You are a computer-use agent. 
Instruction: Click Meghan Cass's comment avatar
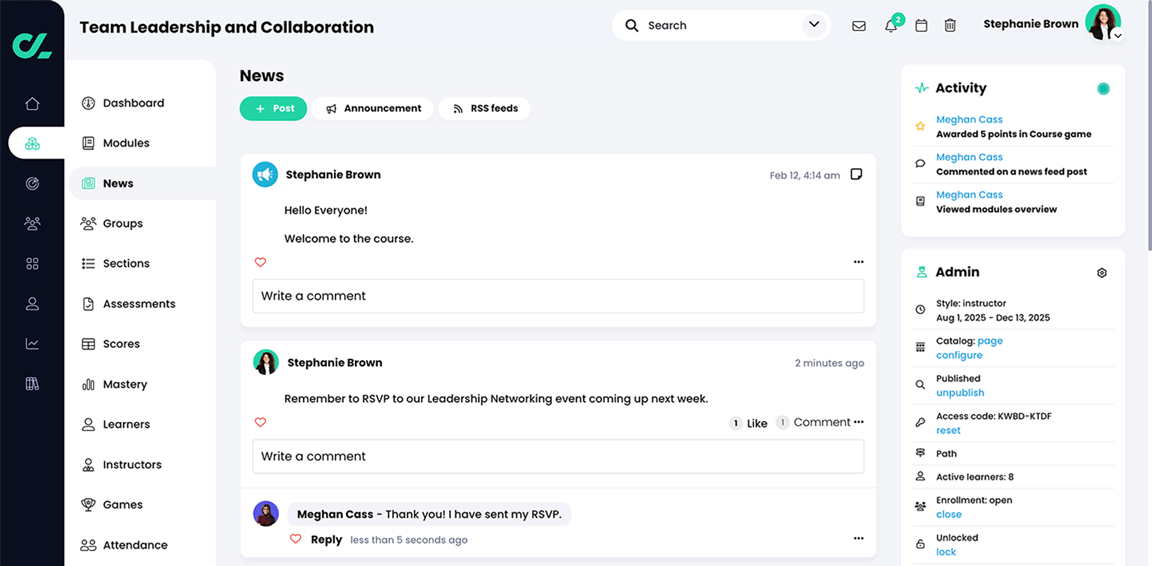tap(265, 513)
